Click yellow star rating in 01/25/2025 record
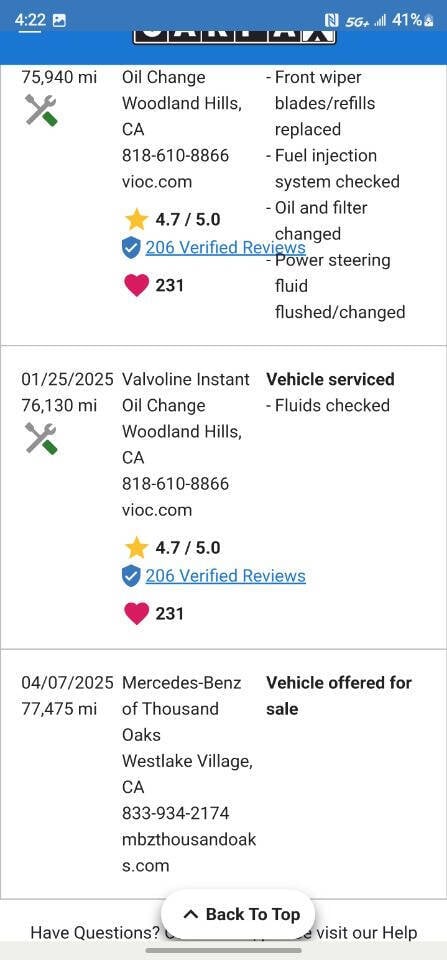Screen dimensions: 447x960 136,547
